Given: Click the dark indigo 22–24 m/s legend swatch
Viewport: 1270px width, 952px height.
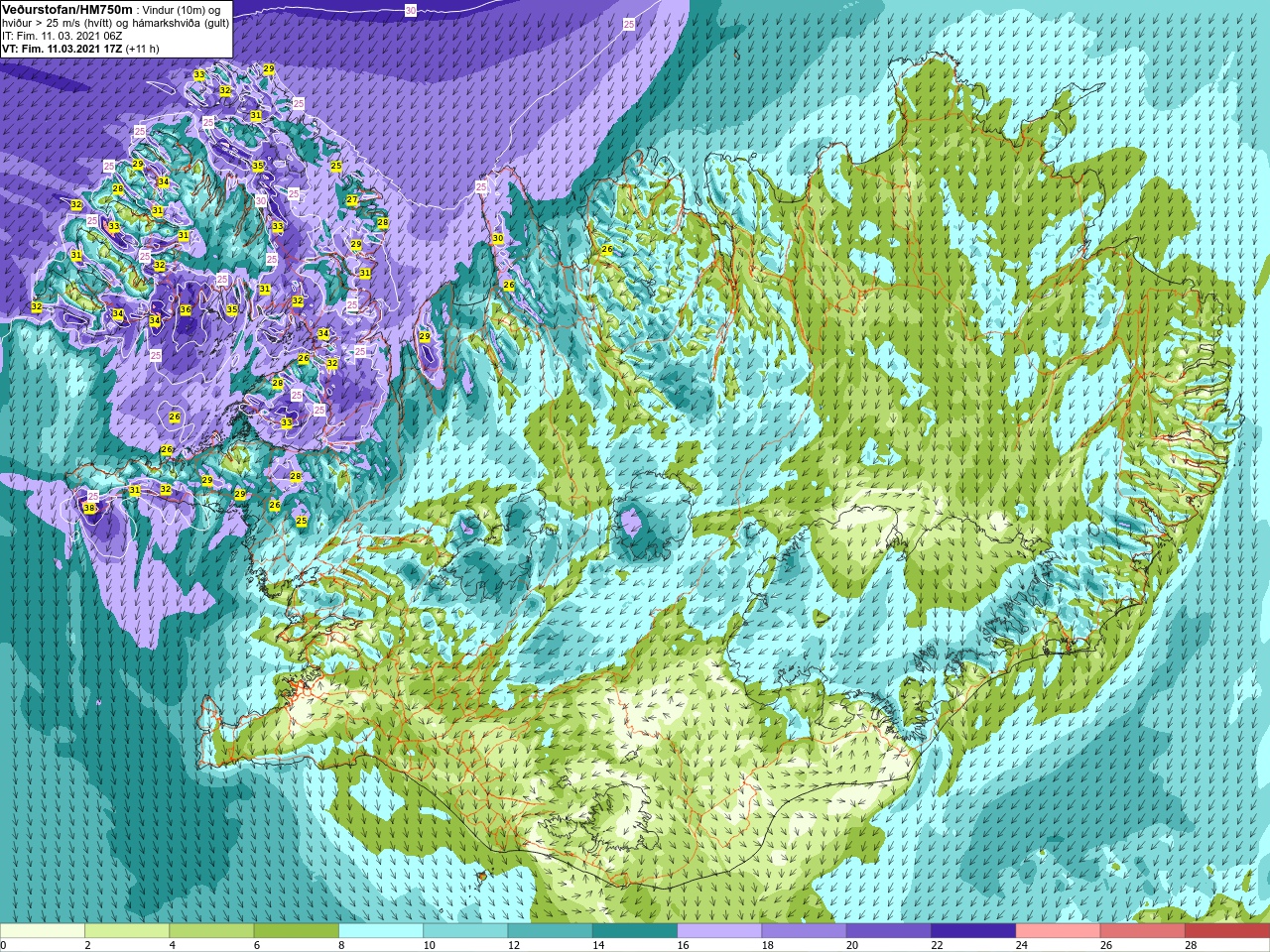Looking at the screenshot, I should (973, 931).
